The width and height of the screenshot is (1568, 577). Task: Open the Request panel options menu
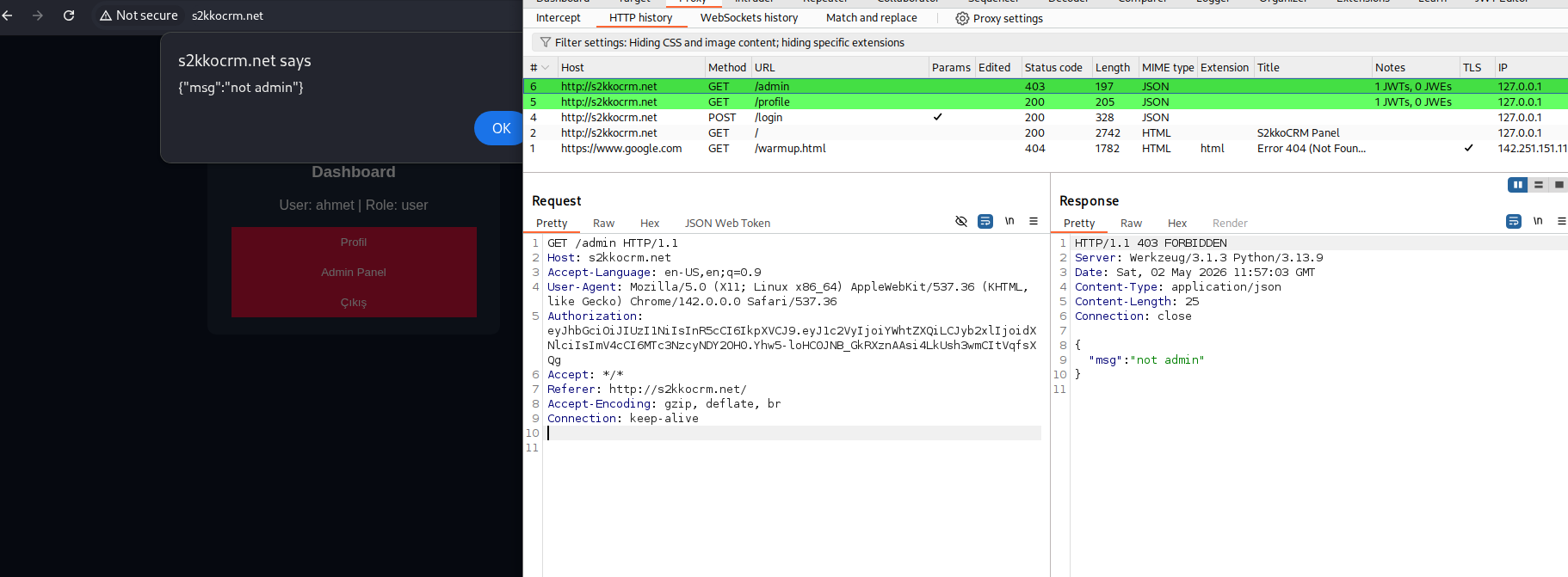click(x=1034, y=221)
